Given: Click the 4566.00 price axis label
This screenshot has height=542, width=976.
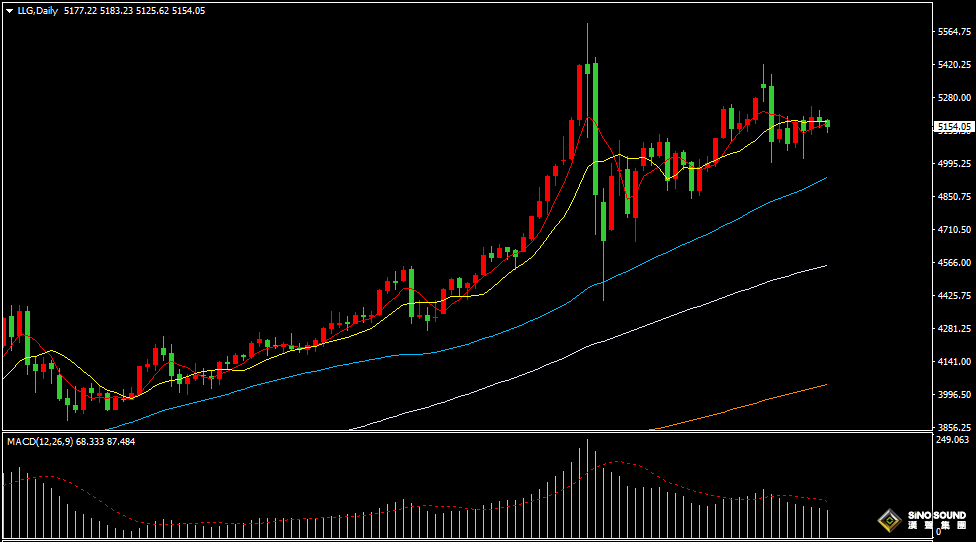Looking at the screenshot, I should (955, 262).
